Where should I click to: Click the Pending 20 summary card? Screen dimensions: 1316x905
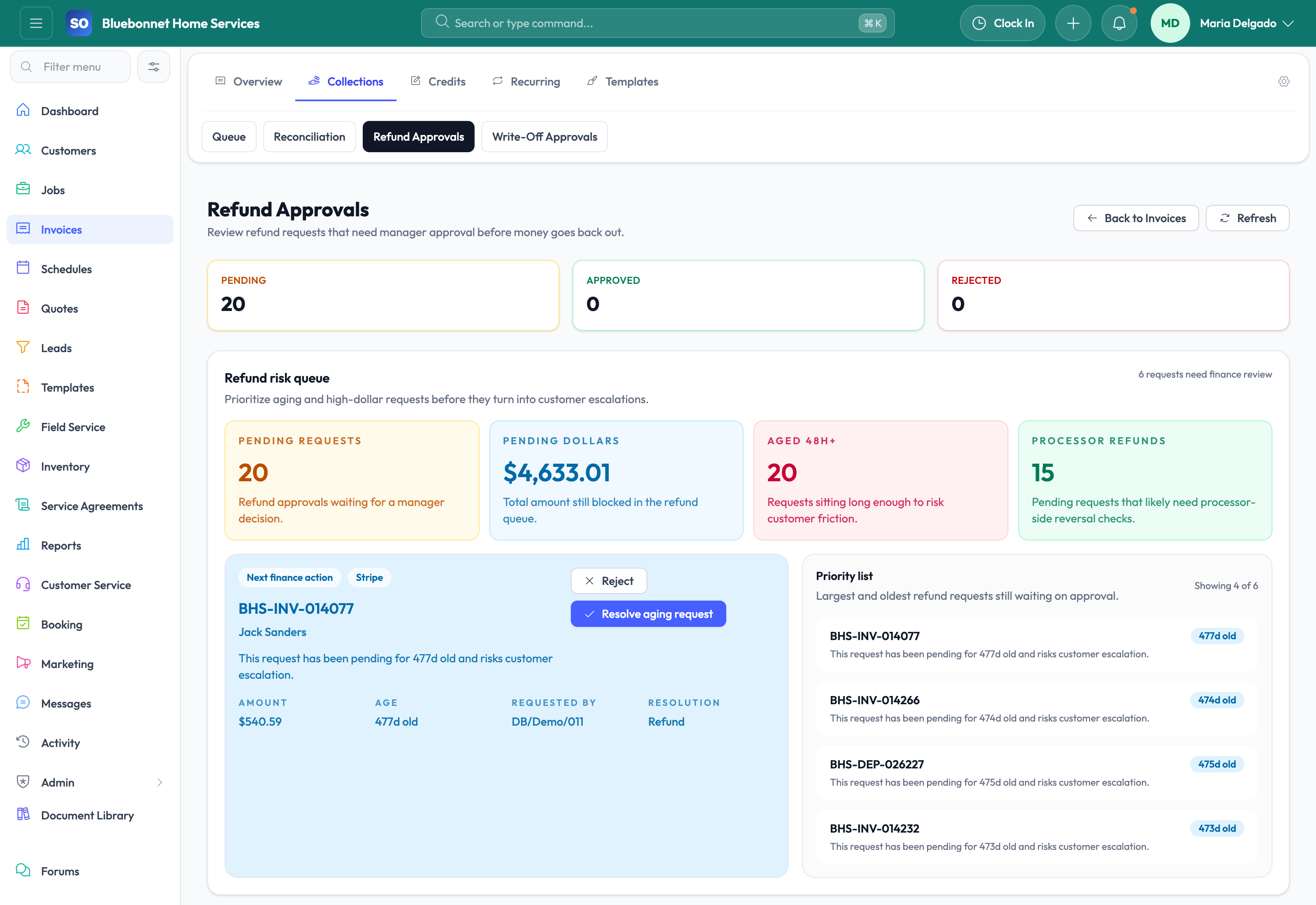pyautogui.click(x=383, y=295)
